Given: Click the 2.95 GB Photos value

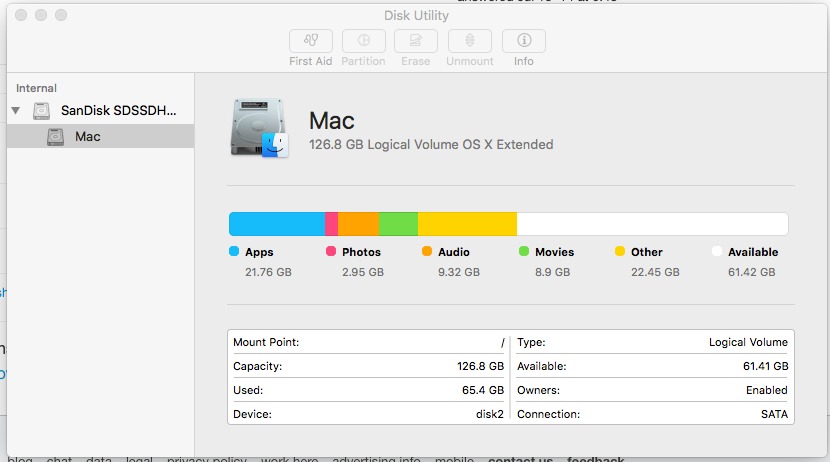Looking at the screenshot, I should click(x=363, y=272).
